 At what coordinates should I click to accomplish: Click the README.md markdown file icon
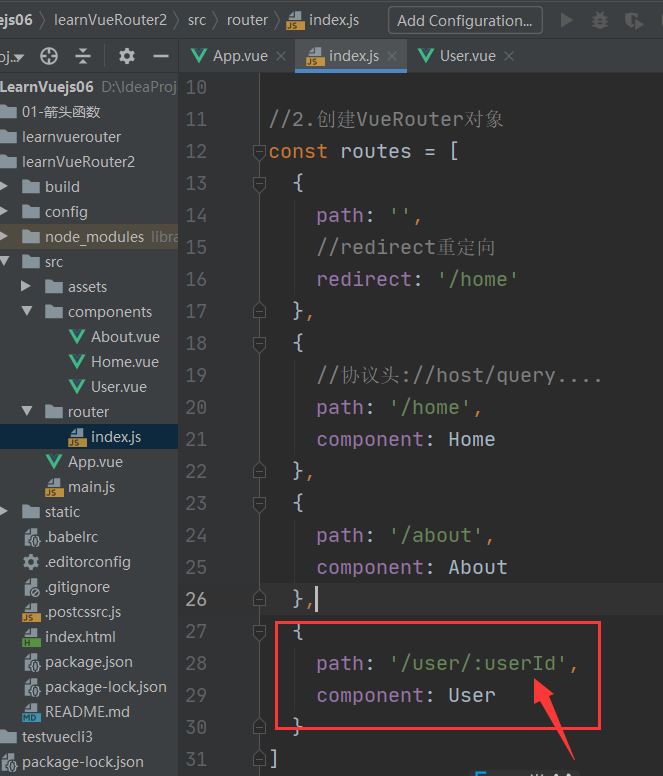pyautogui.click(x=31, y=712)
